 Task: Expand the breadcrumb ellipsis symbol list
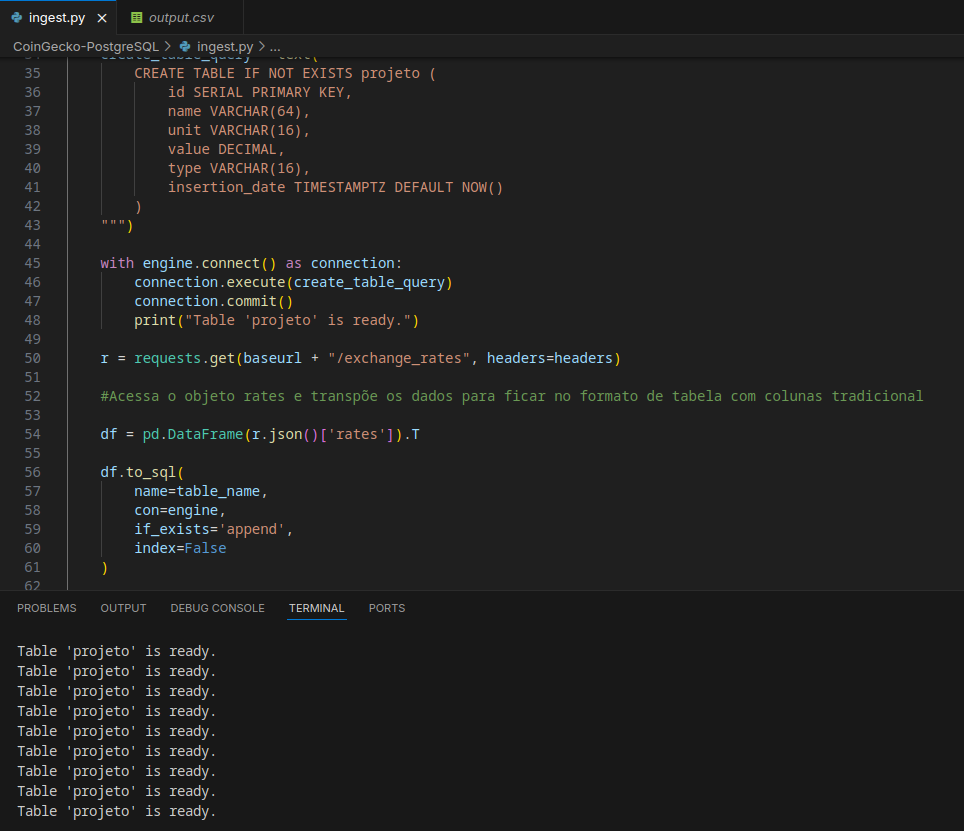coord(275,47)
